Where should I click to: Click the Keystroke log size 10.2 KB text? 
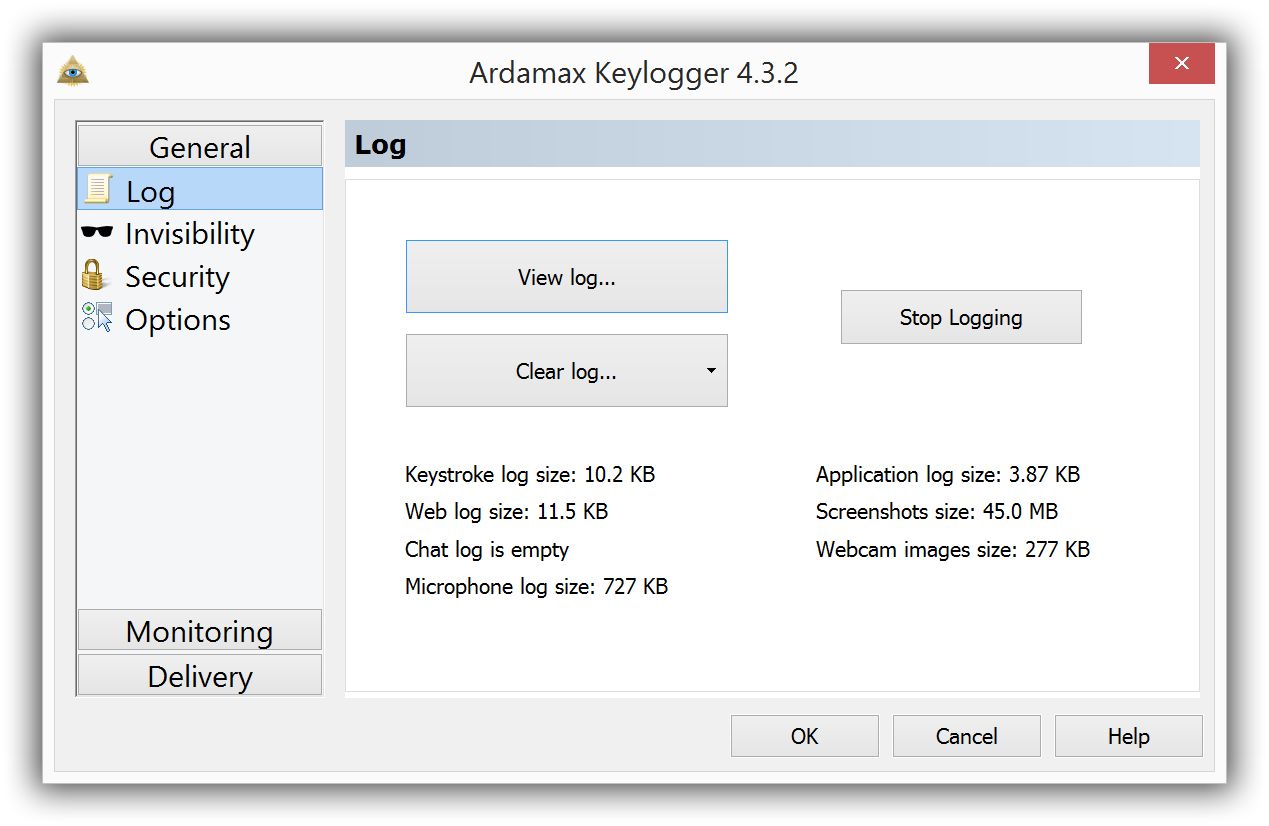pos(530,474)
